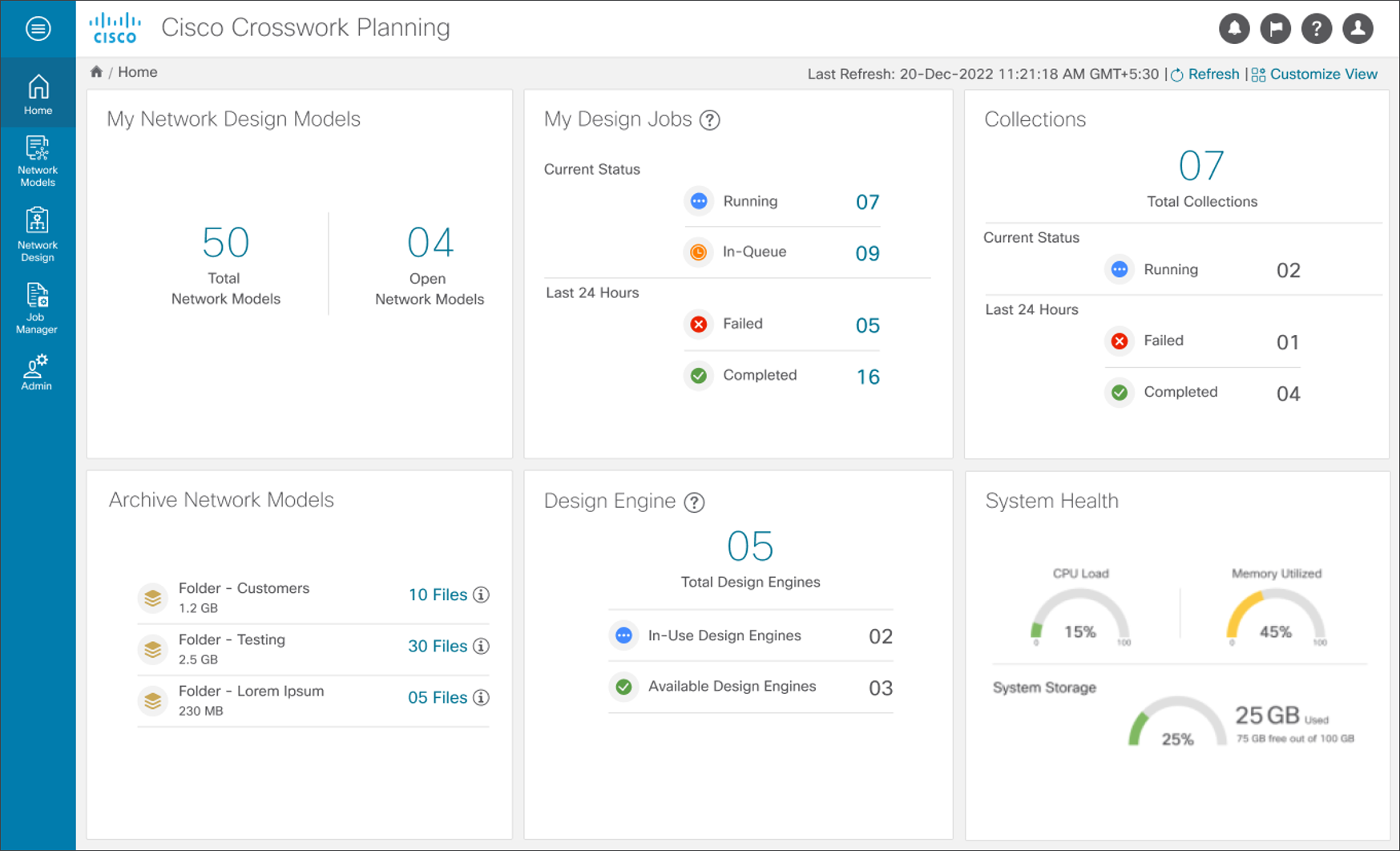Click the Running jobs count 07
The width and height of the screenshot is (1400, 851).
[867, 202]
